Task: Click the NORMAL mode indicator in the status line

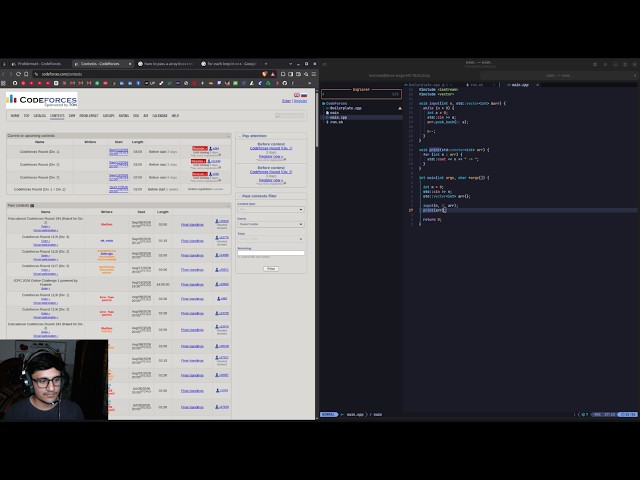Action: tap(328, 414)
